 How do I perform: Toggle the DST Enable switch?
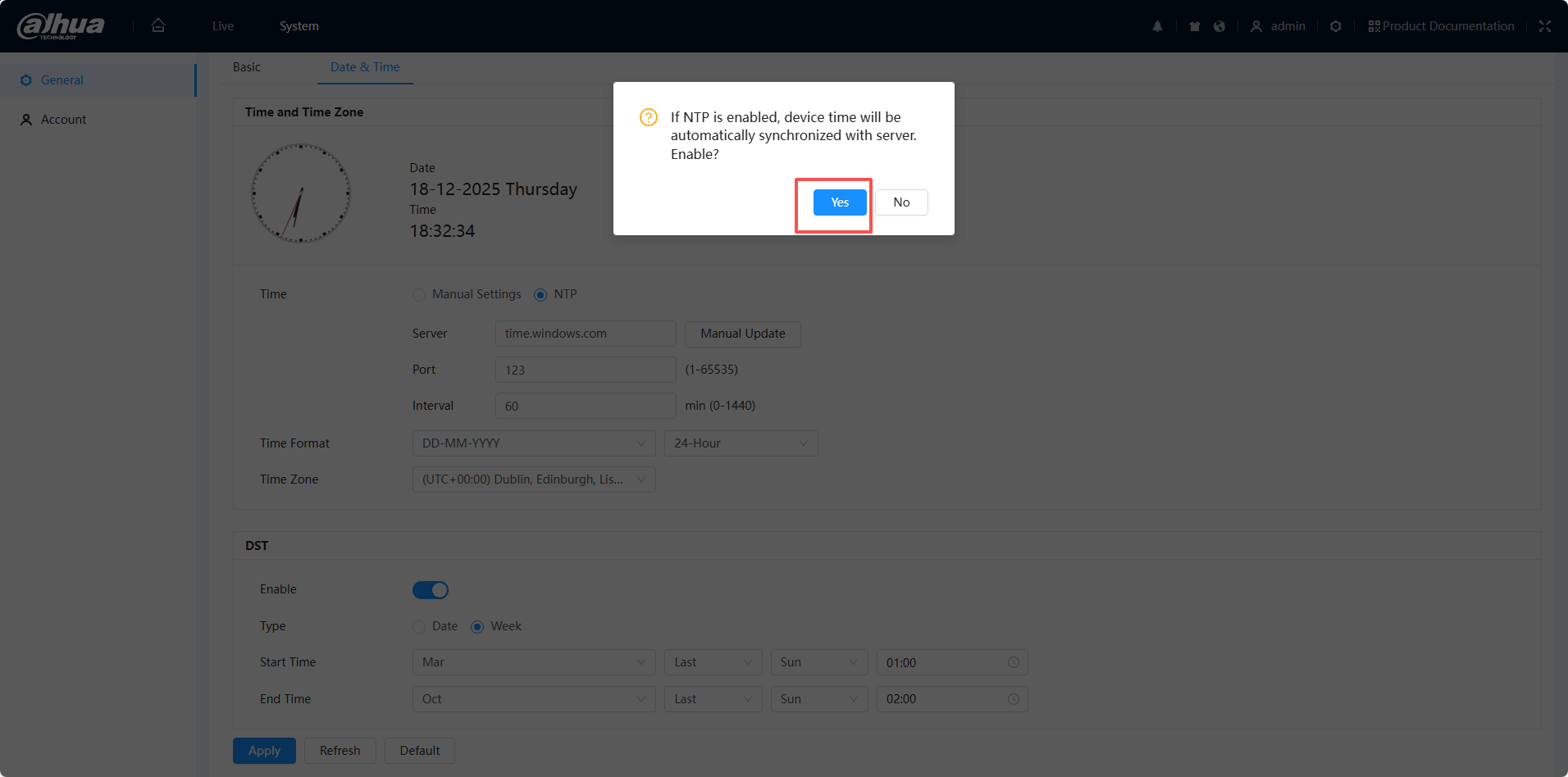[430, 590]
